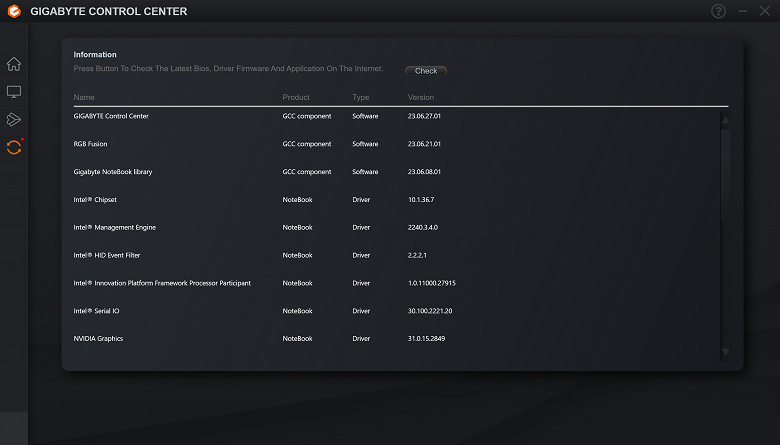Open the Home page in sidebar
Screen dimensions: 780x445
[x=14, y=64]
